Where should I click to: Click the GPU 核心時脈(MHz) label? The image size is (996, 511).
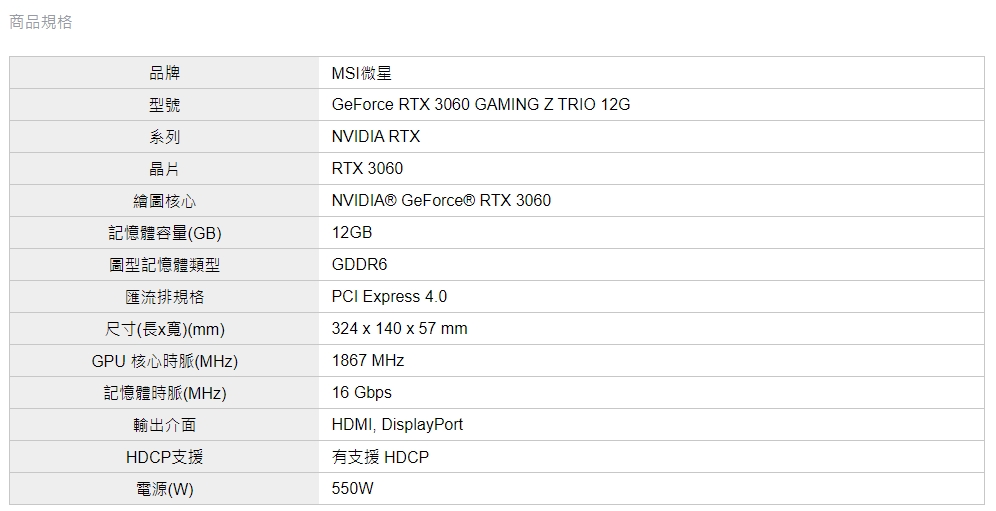click(x=165, y=361)
